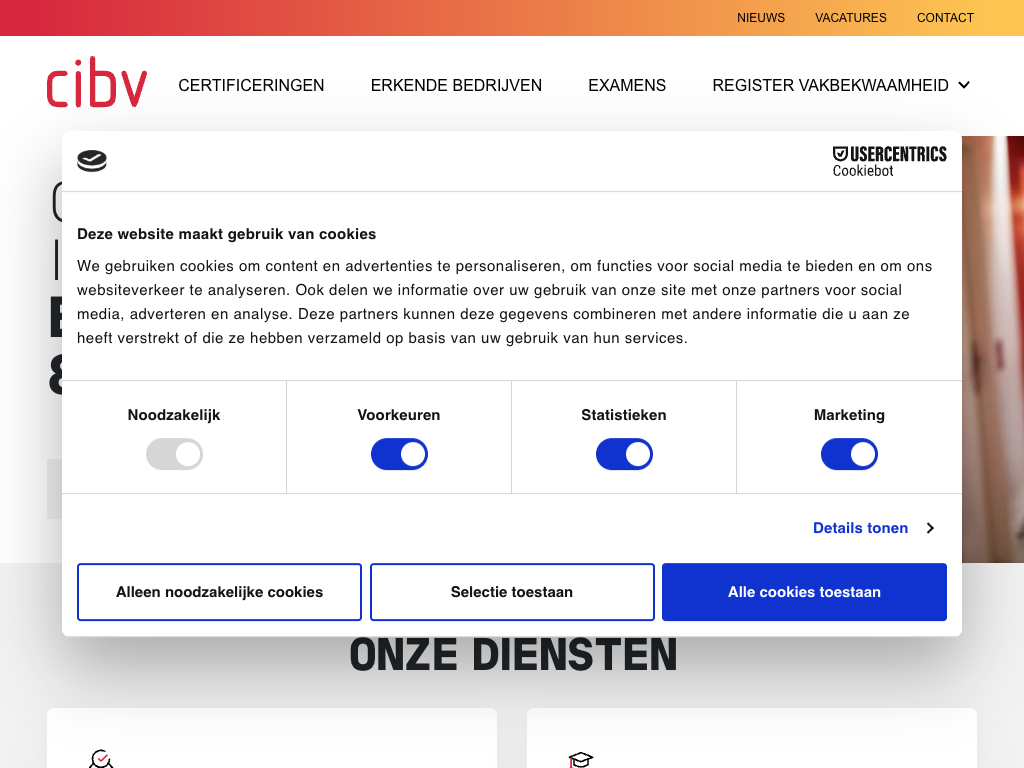Turn off the Statistieken toggle
This screenshot has width=1024, height=768.
point(624,455)
